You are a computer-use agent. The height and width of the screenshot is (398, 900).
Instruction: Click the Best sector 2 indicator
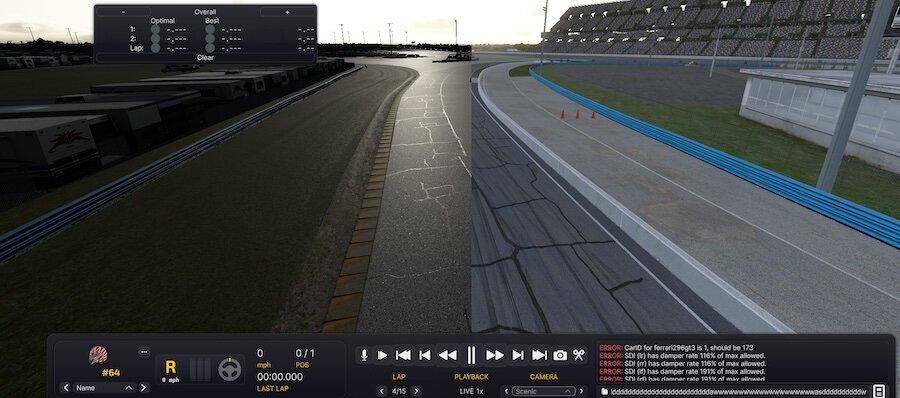point(210,38)
